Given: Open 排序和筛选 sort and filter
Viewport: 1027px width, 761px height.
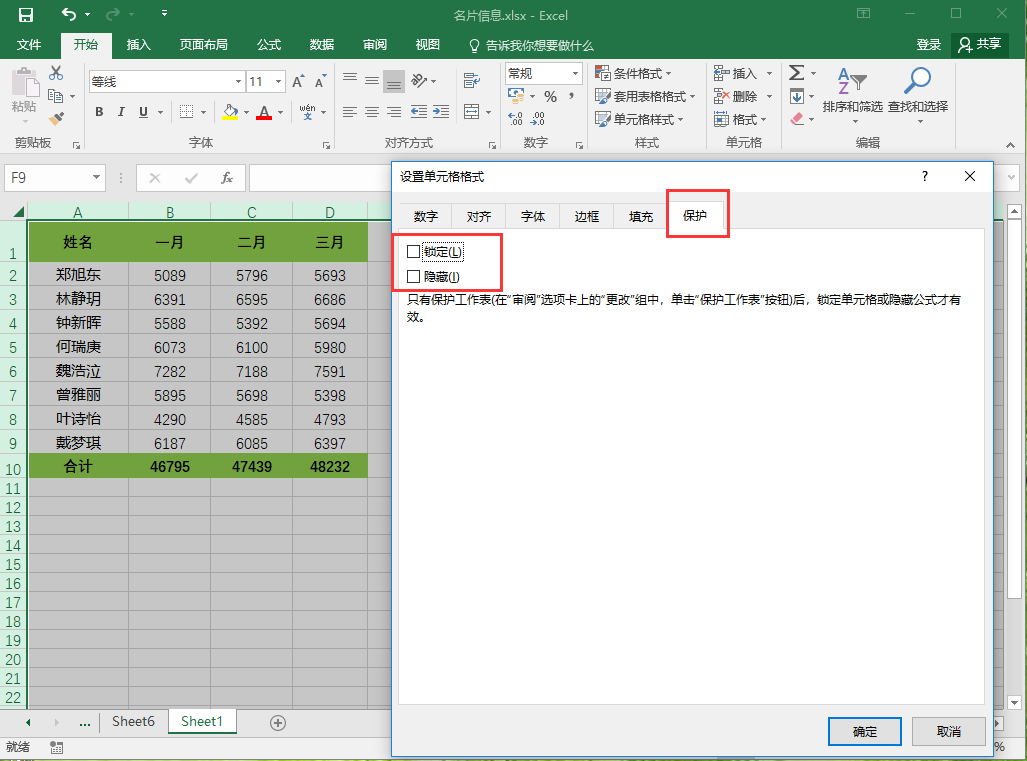Looking at the screenshot, I should click(852, 96).
